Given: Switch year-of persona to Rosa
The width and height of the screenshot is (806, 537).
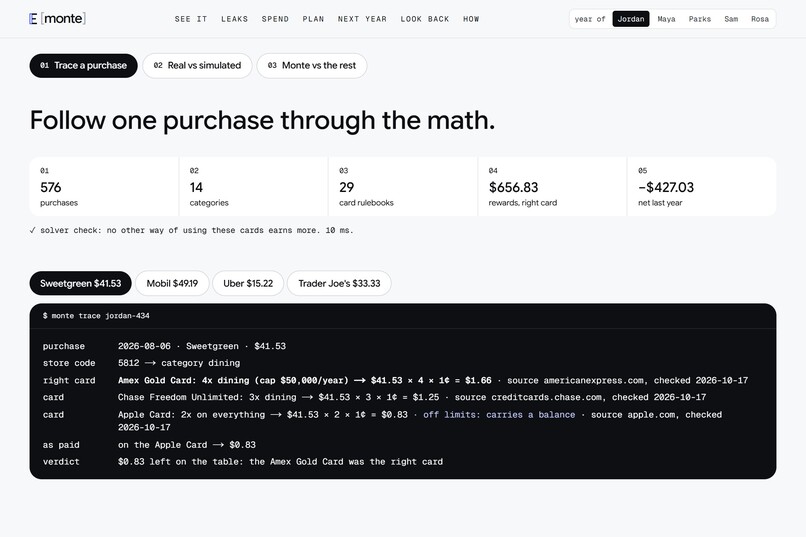Looking at the screenshot, I should (x=760, y=19).
